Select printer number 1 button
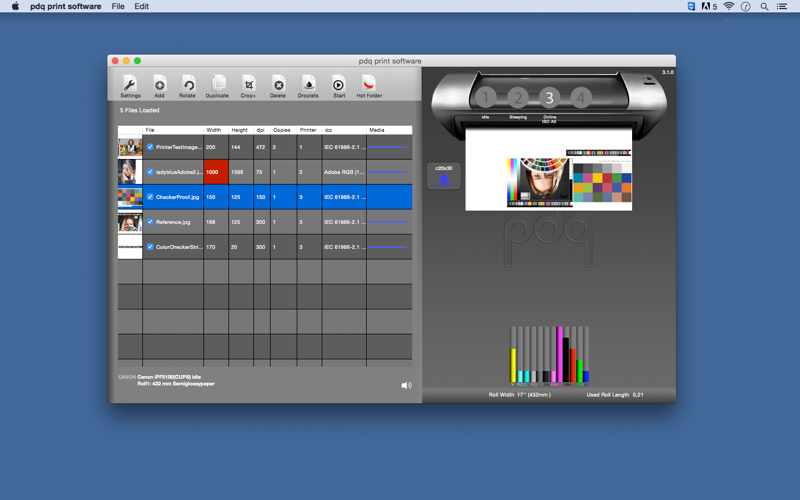This screenshot has height=500, width=800. (x=486, y=97)
